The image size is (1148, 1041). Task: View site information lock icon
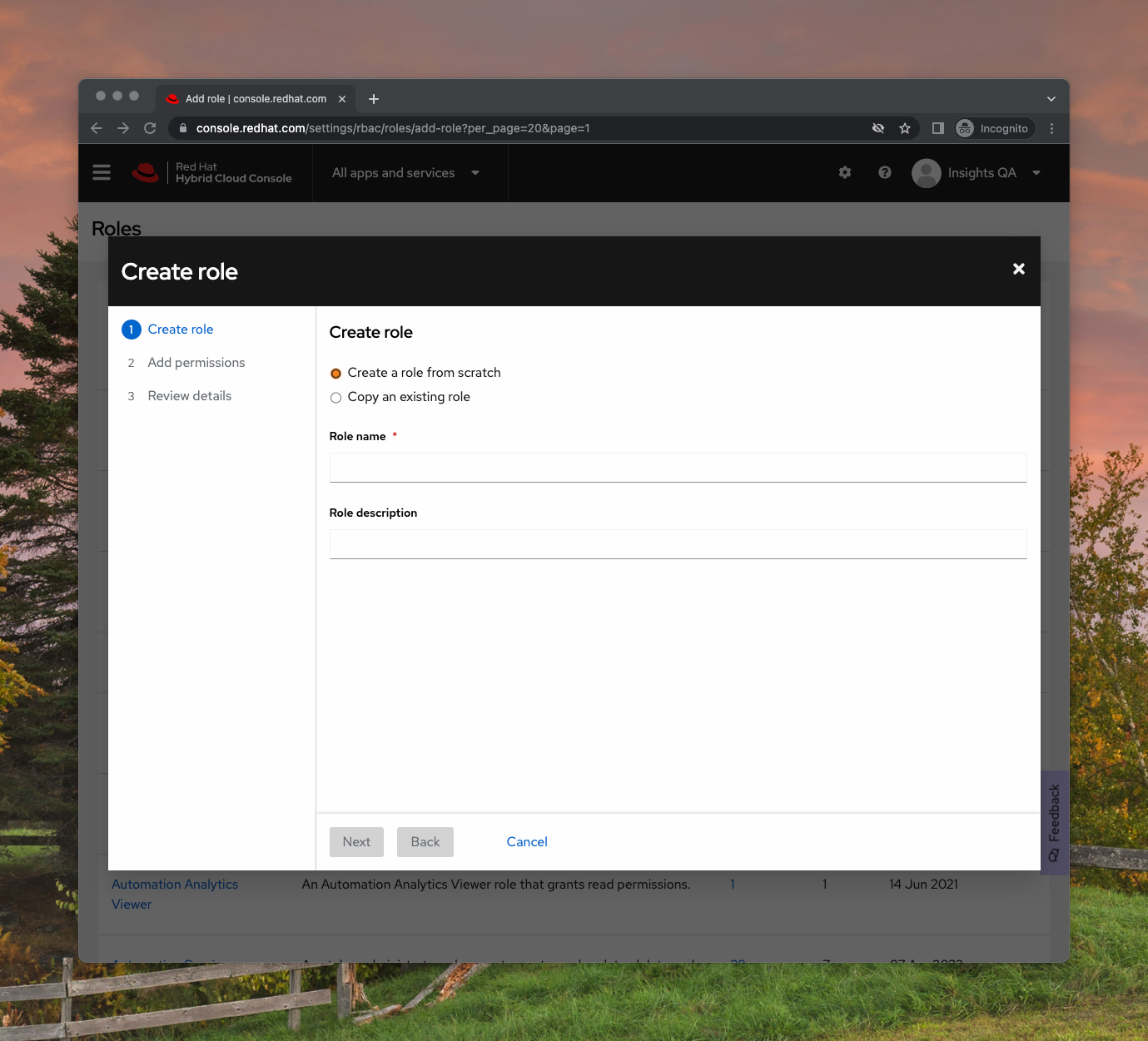[183, 128]
